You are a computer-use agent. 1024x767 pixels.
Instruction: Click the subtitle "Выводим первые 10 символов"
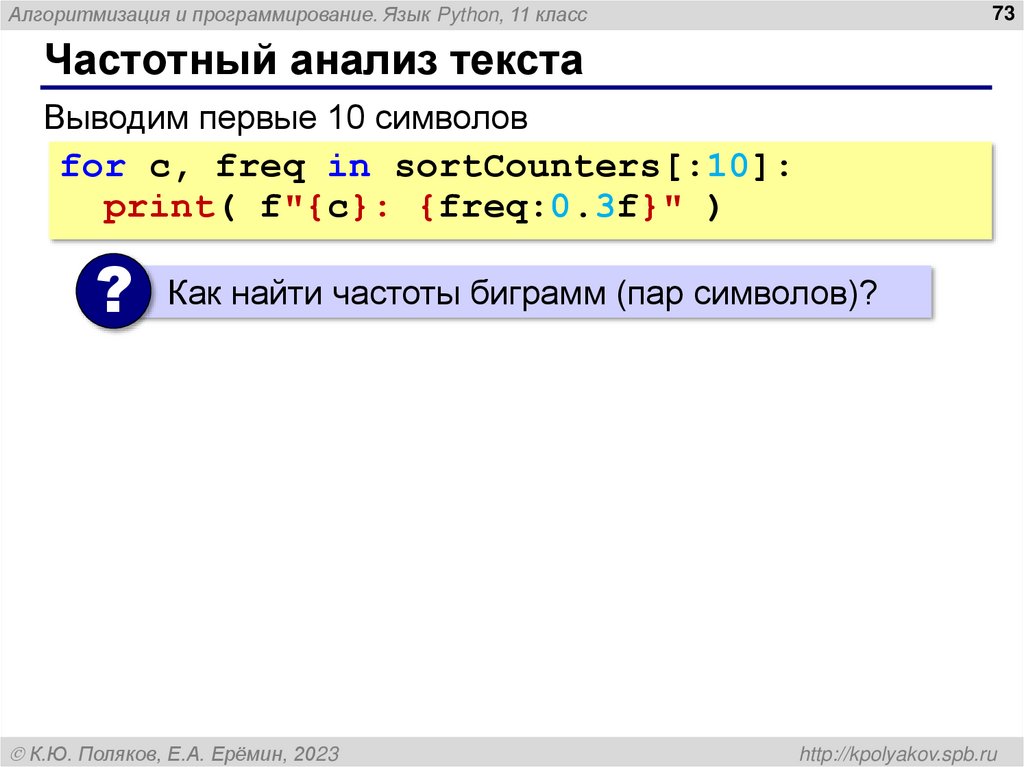[x=285, y=118]
